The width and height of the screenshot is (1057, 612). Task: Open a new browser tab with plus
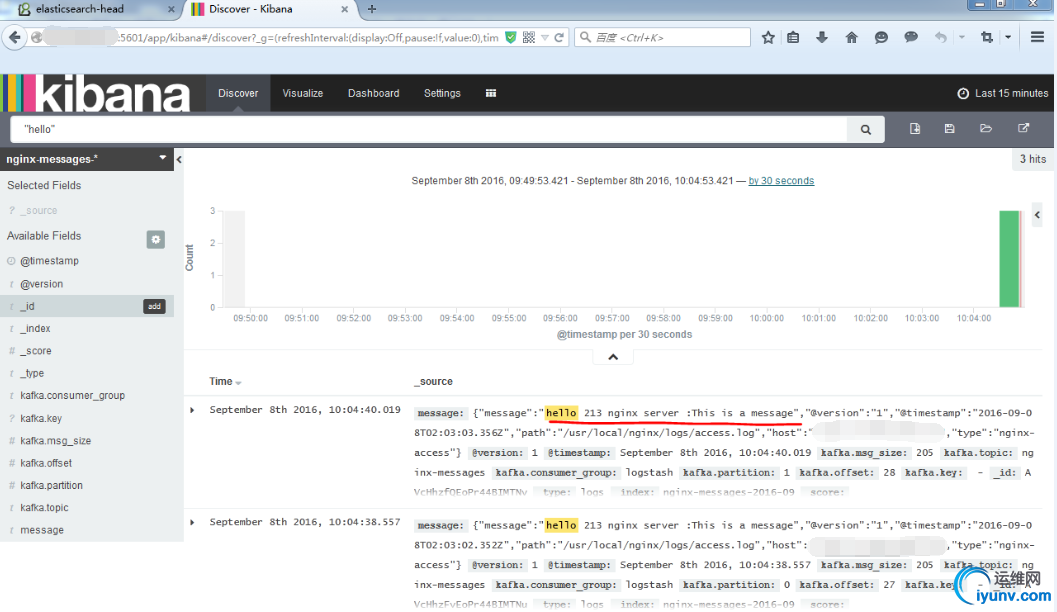tap(371, 9)
